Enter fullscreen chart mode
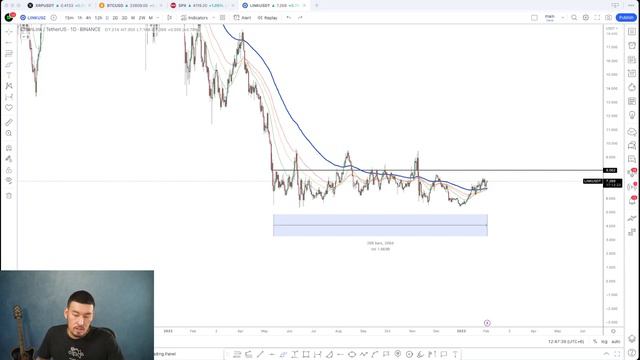Viewport: 640px width, 360px height. (x=597, y=18)
